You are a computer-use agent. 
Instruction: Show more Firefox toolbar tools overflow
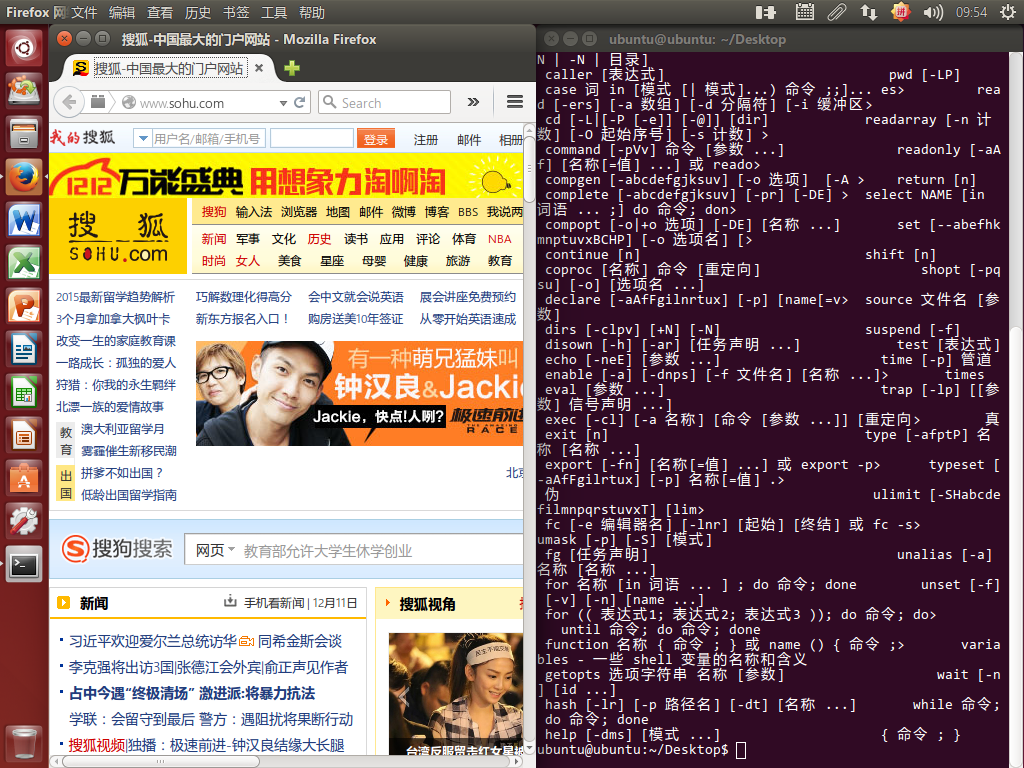[473, 102]
